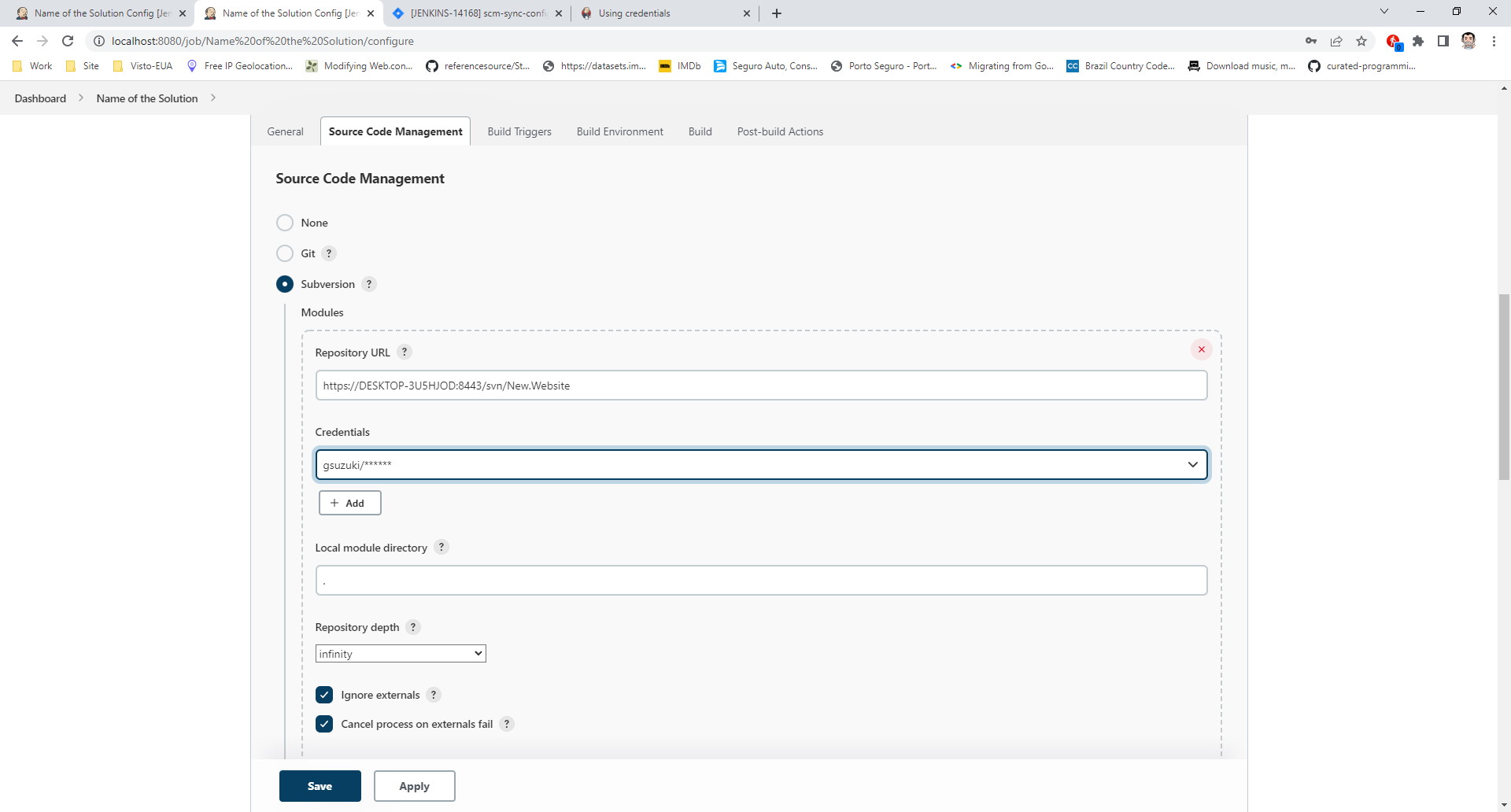Open the Credentials dropdown gsuzuki

[x=761, y=464]
